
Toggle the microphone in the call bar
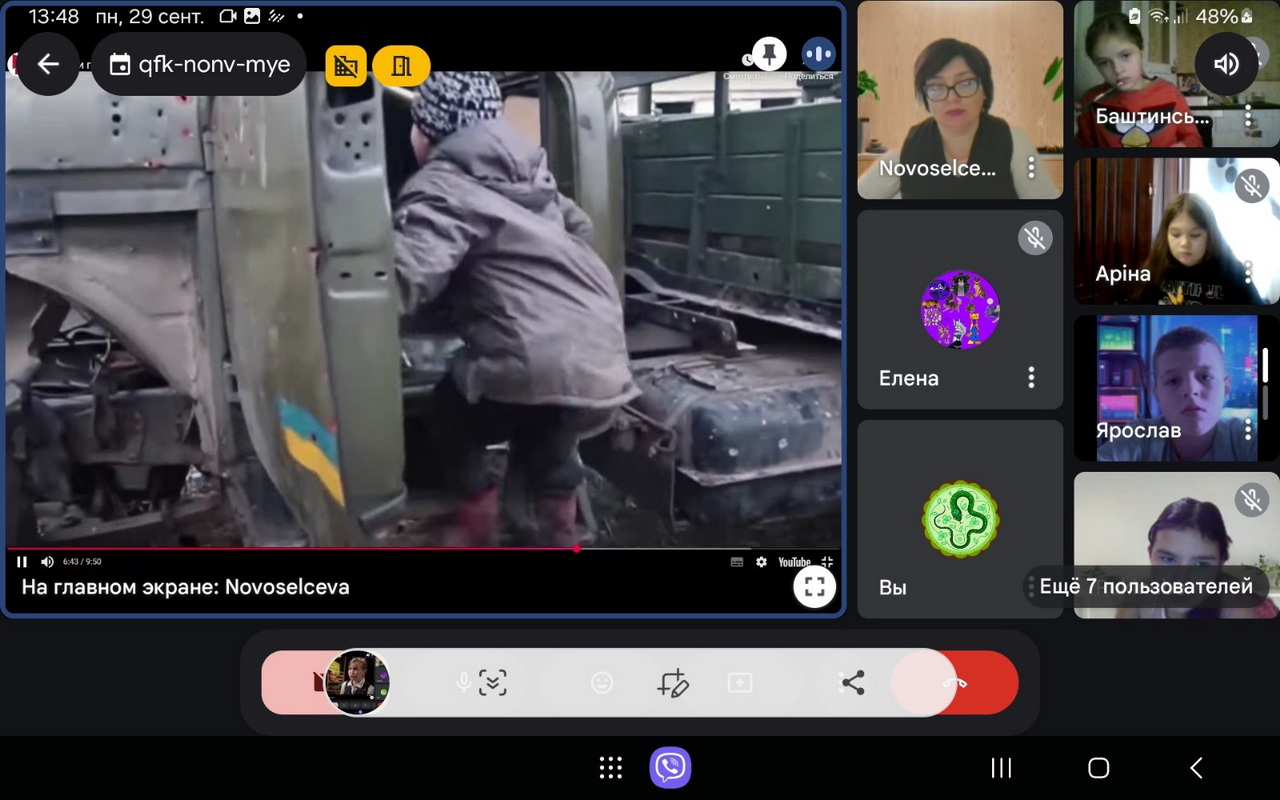(x=464, y=683)
